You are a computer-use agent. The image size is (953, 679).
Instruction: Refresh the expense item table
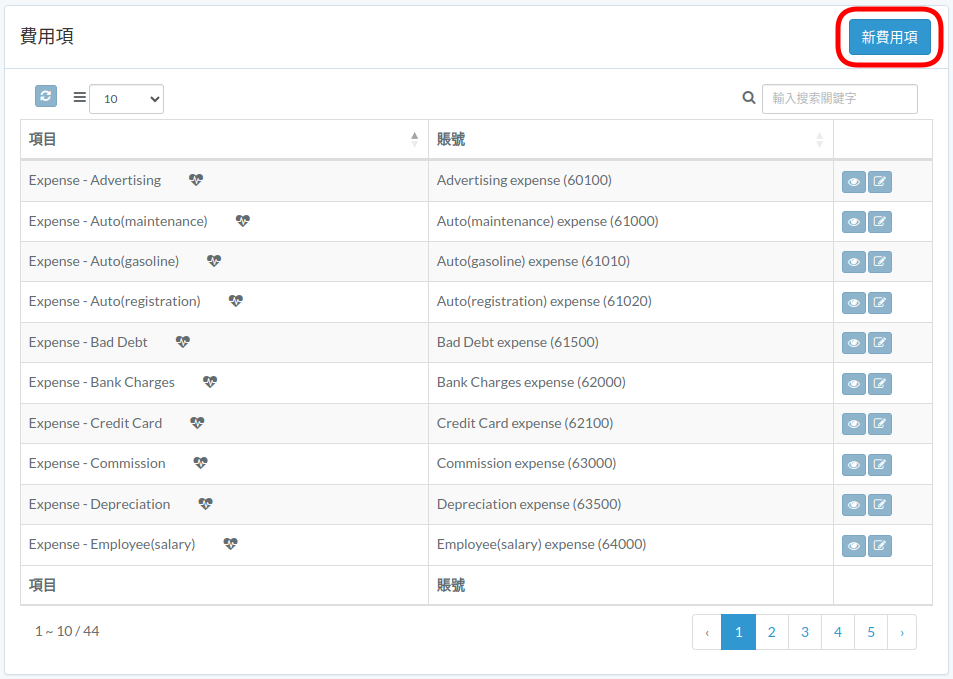[46, 96]
